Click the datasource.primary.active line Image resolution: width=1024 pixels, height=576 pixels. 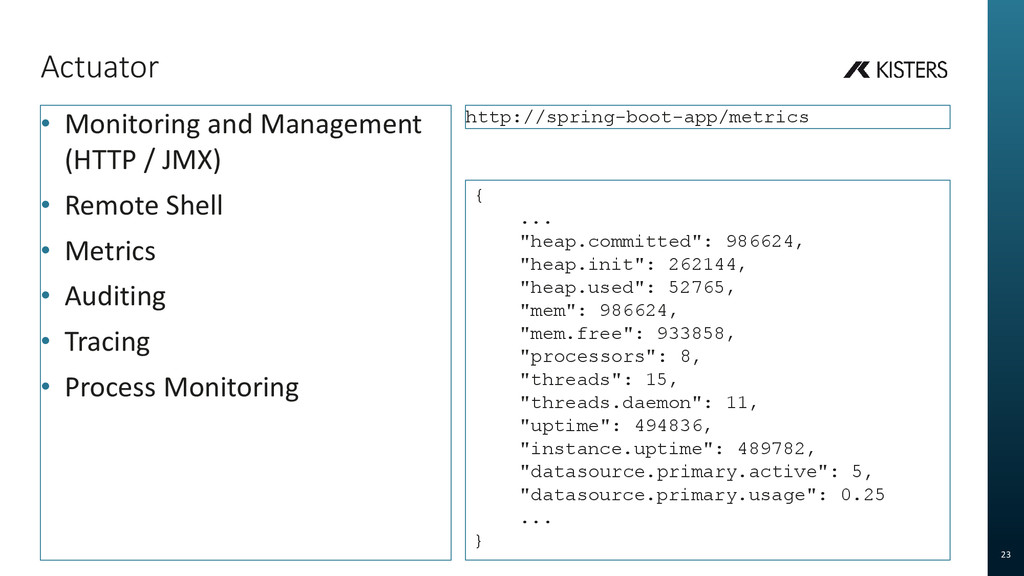point(696,472)
